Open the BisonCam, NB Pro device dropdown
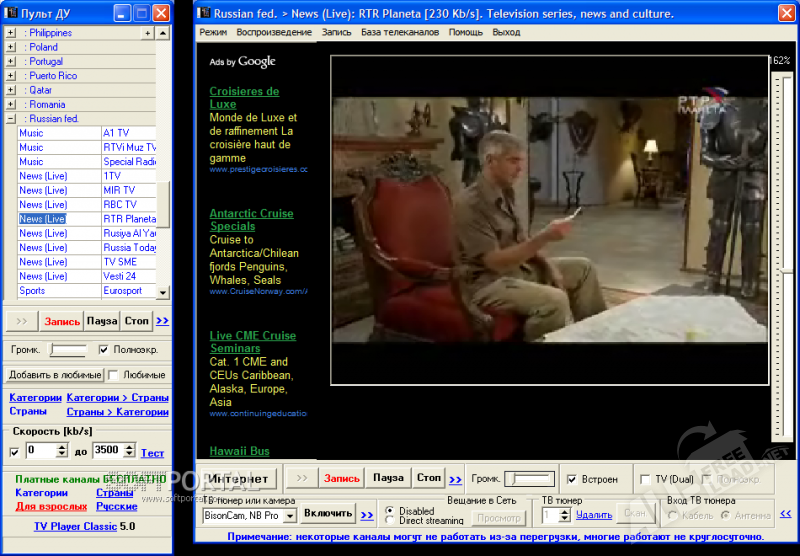Screen dimensions: 800x556 289,516
